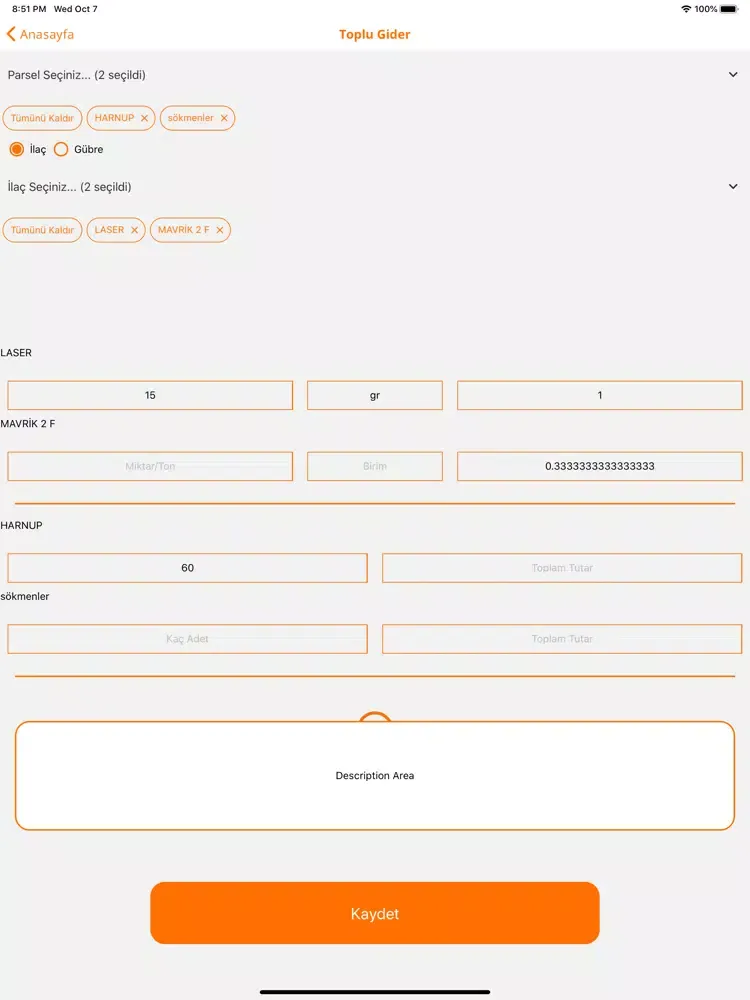The image size is (750, 1000).
Task: Edit MAVRİK 2 F value 0.3333333333333333
Action: click(599, 466)
